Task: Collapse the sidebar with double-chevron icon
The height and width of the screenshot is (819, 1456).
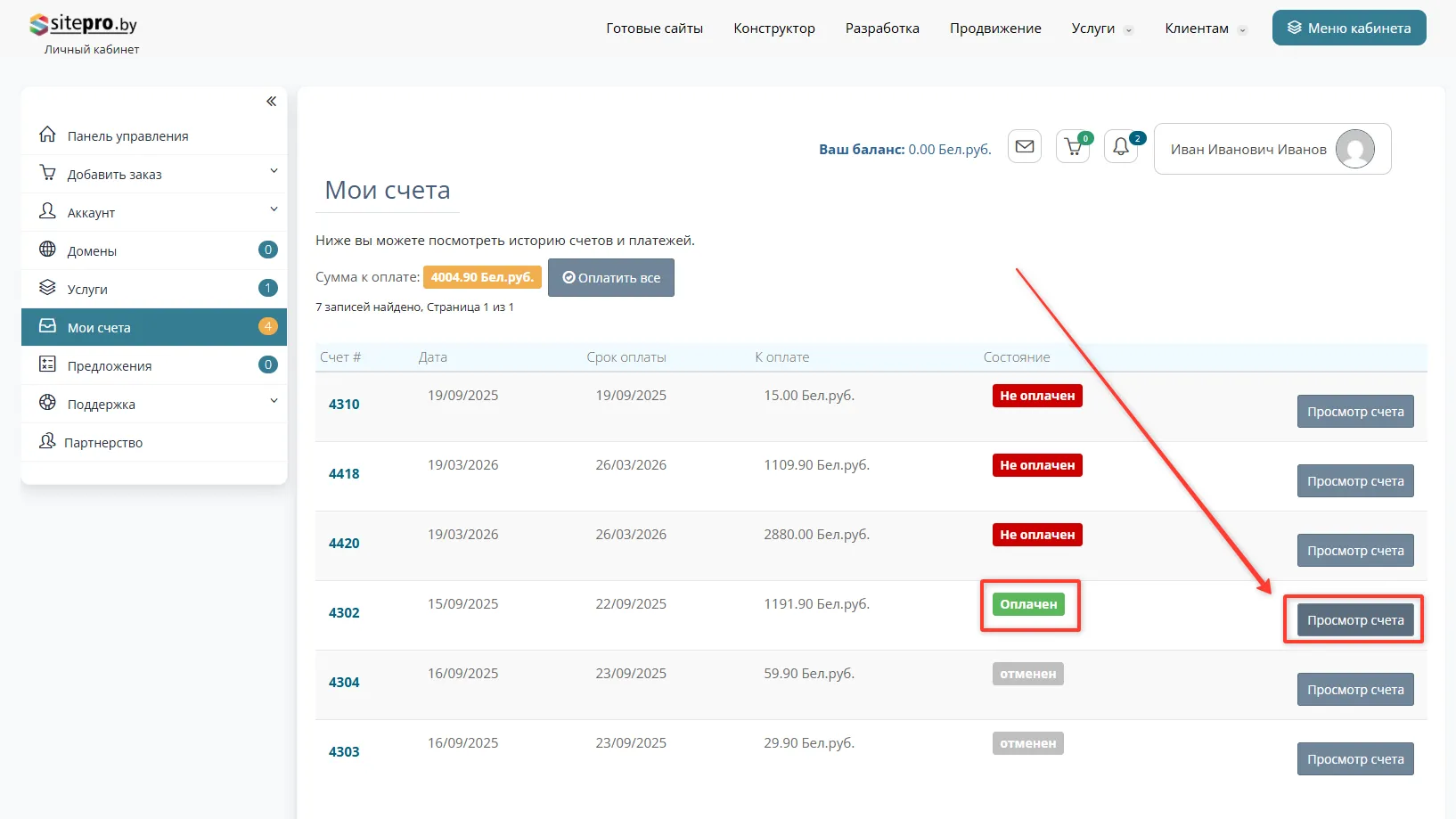Action: pyautogui.click(x=271, y=102)
